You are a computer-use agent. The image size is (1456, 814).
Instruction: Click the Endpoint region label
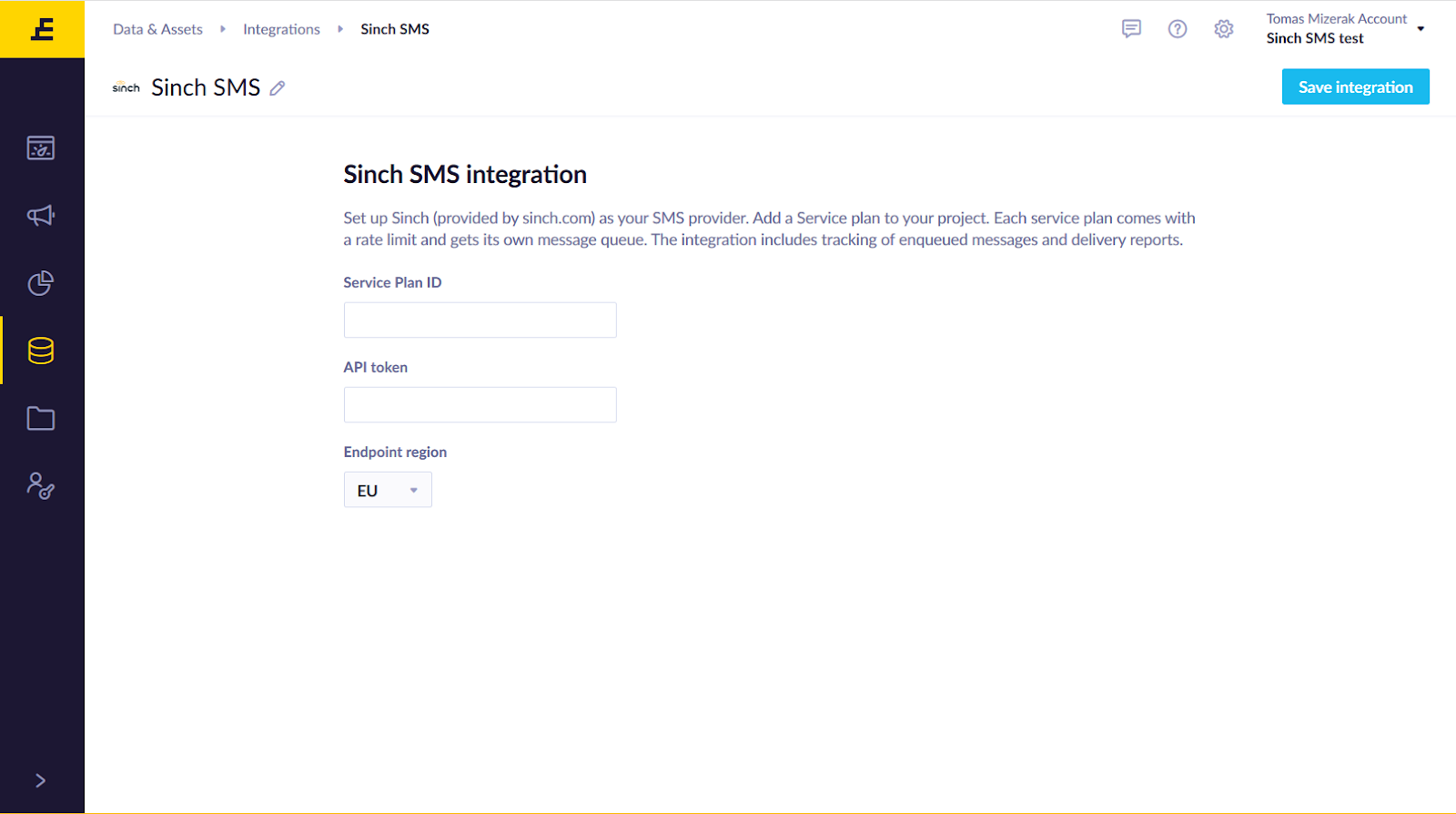pyautogui.click(x=395, y=452)
